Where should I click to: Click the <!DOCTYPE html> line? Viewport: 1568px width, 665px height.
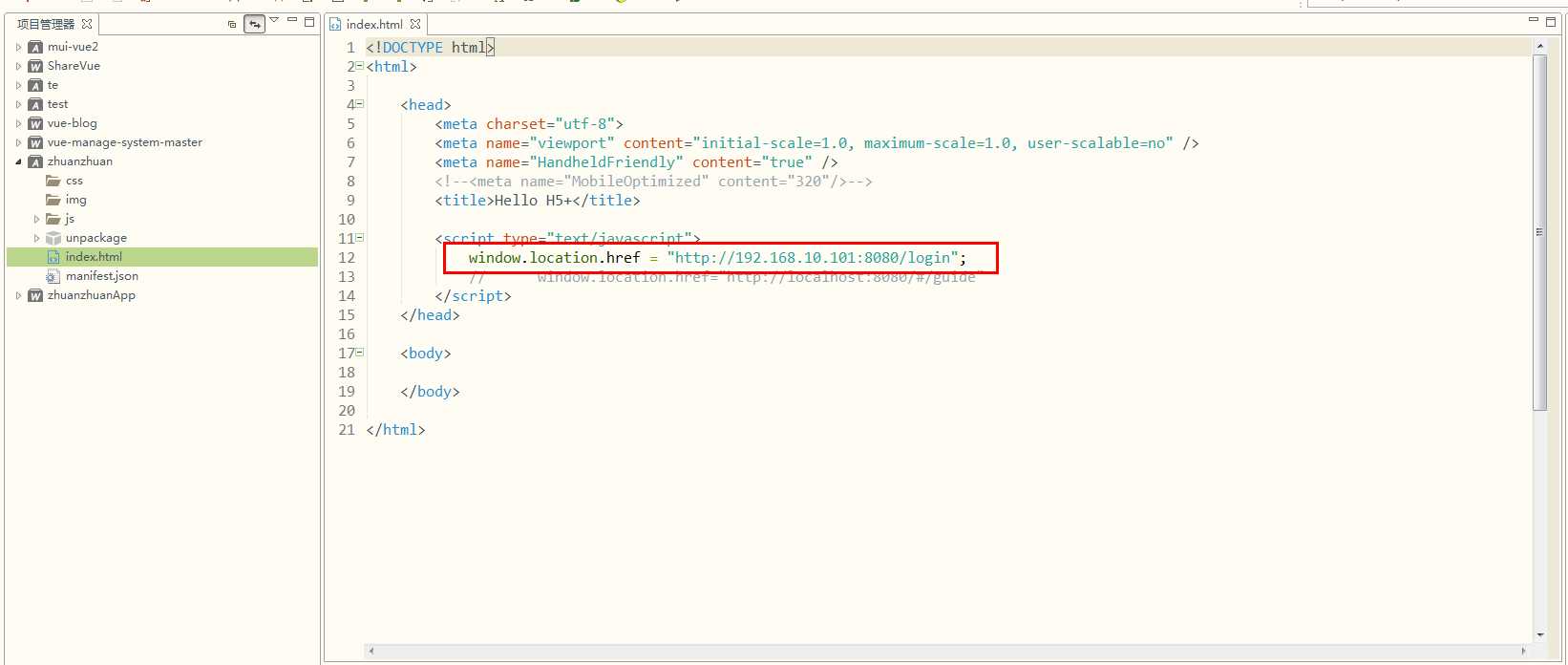tap(430, 47)
